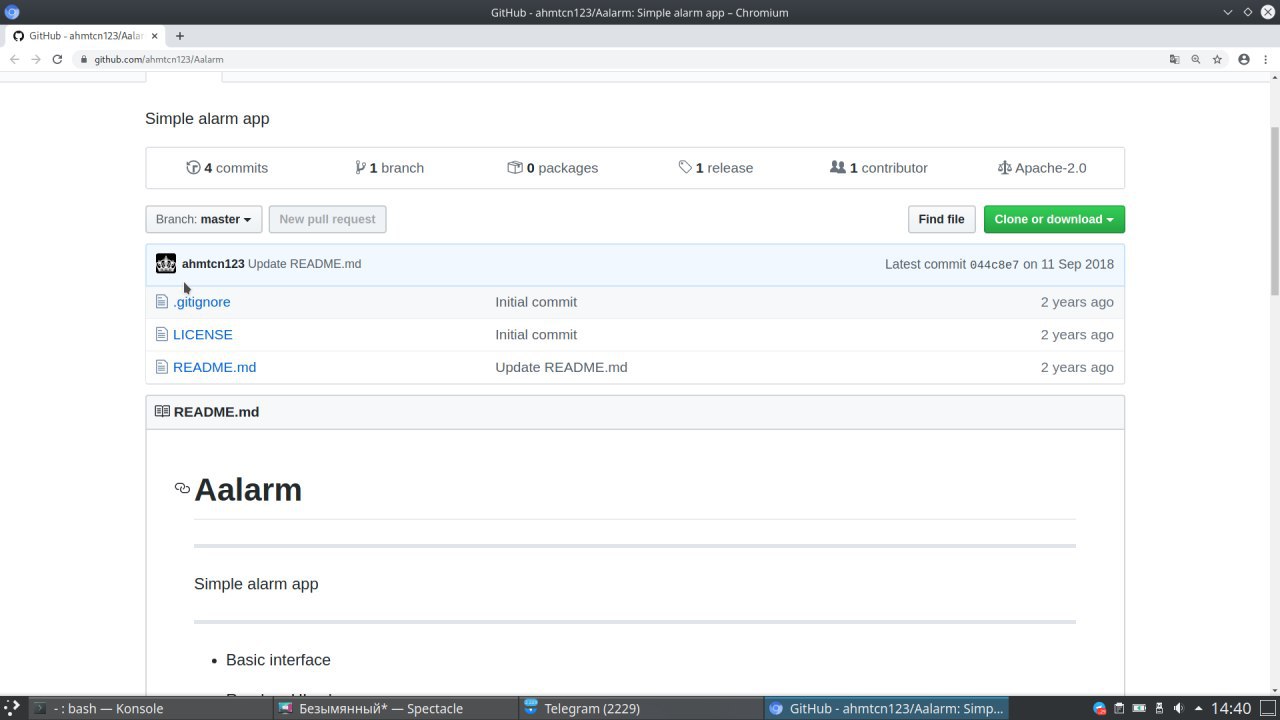Bookmark this page with the star icon
The image size is (1280, 720).
pos(1217,59)
